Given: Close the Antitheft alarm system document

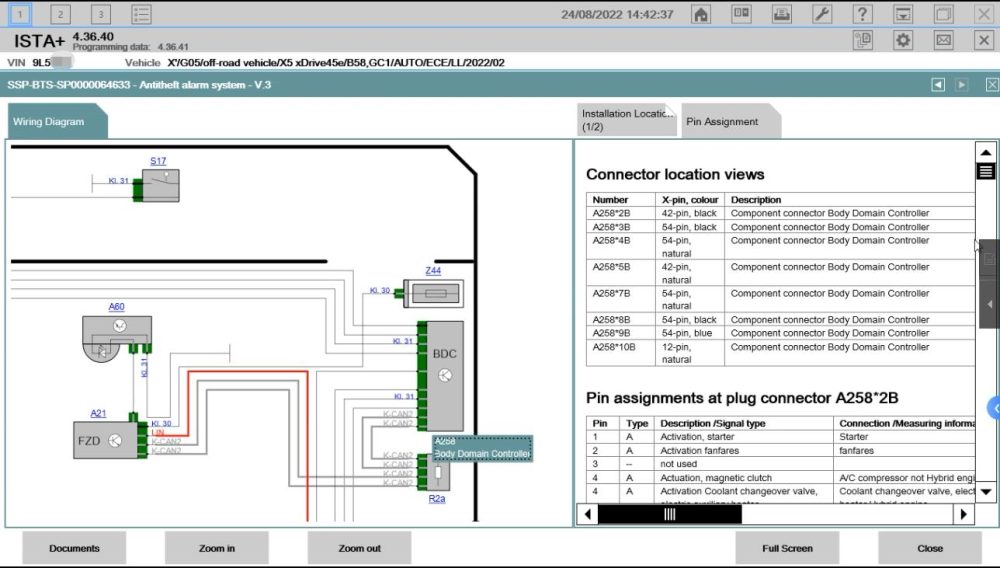Looking at the screenshot, I should click(992, 85).
